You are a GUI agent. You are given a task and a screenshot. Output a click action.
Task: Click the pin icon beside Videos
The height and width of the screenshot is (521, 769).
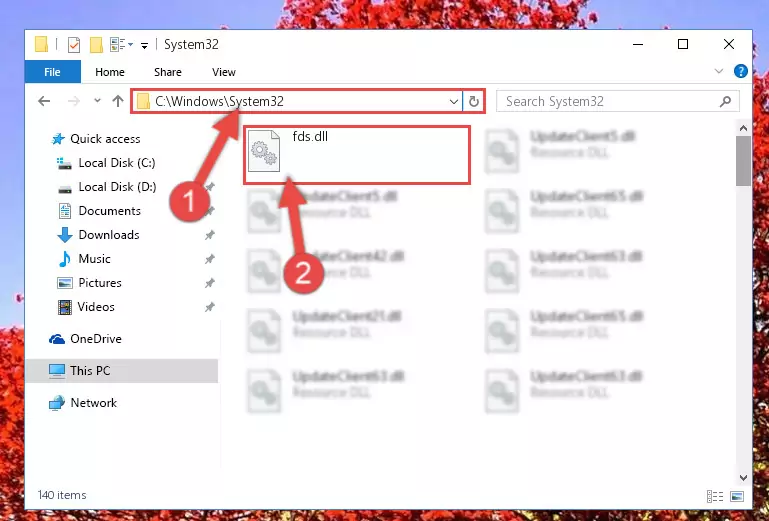[x=209, y=307]
